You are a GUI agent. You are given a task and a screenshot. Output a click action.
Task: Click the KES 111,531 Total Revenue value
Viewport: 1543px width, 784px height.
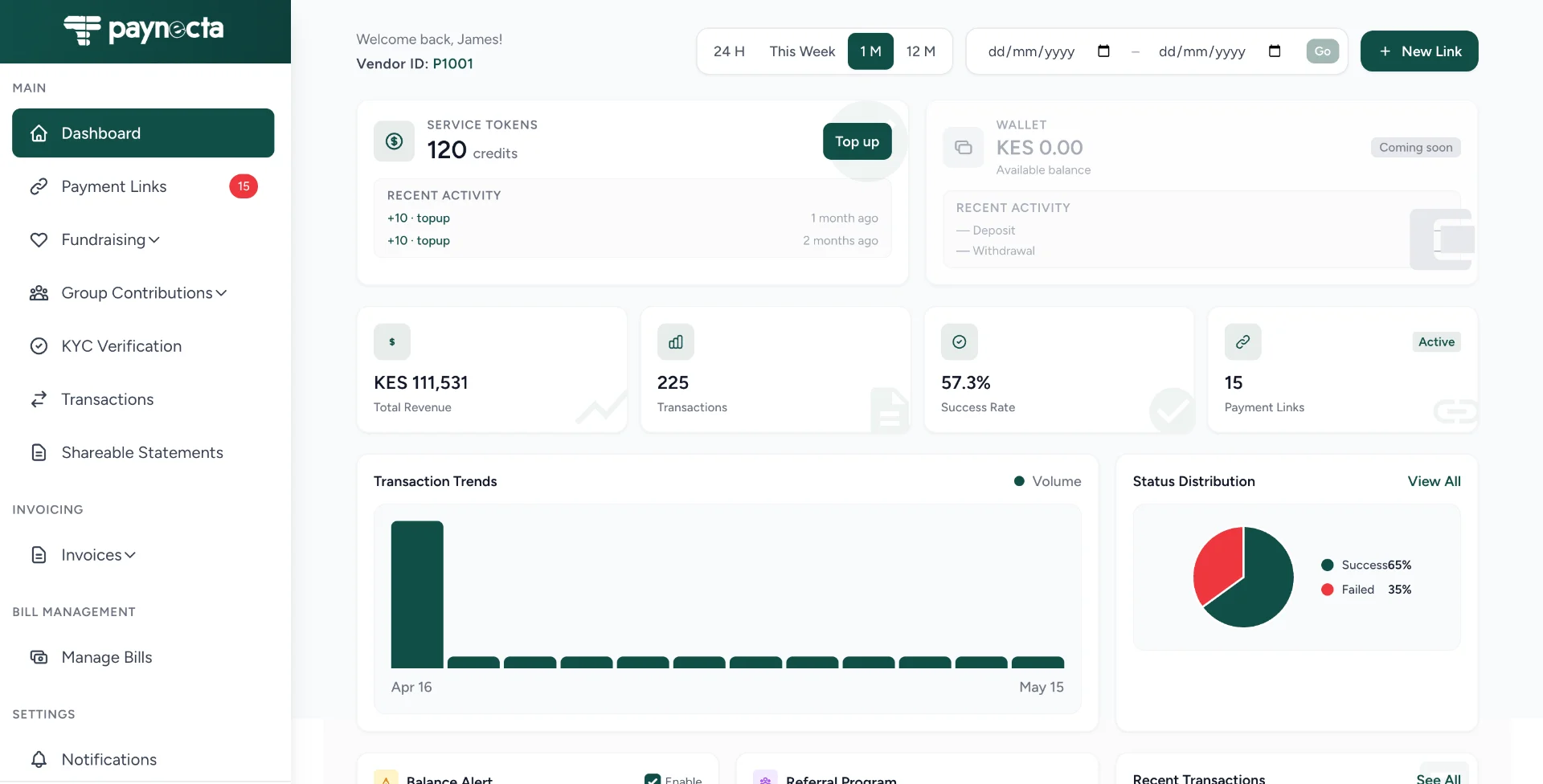(421, 383)
